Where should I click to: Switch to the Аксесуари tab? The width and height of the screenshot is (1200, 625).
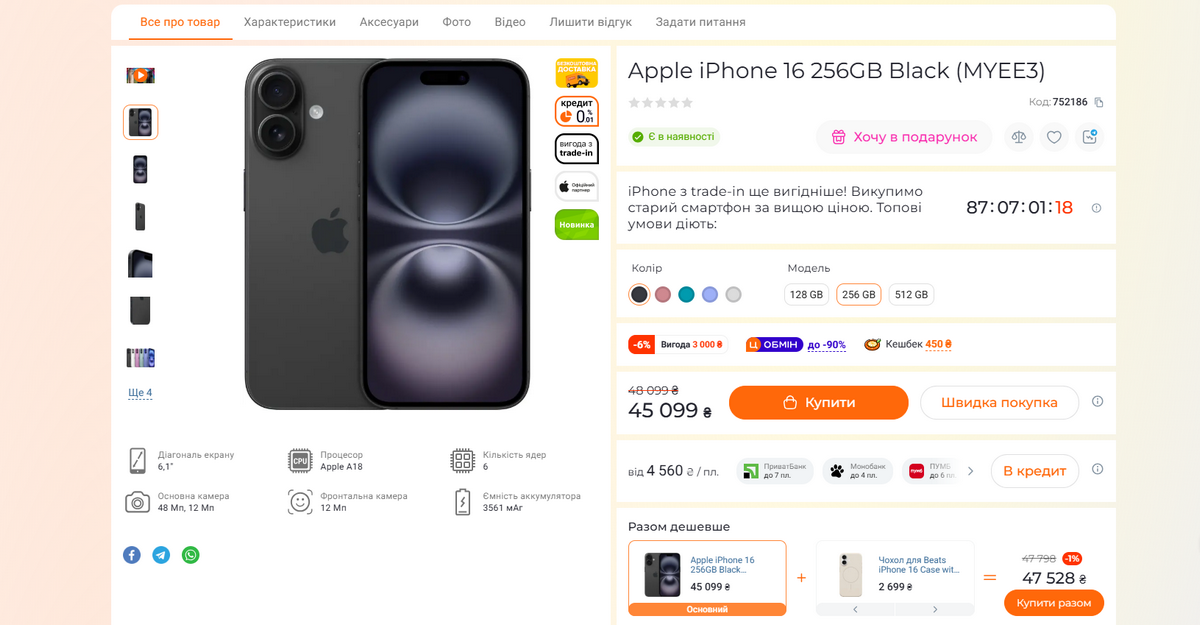(x=389, y=22)
